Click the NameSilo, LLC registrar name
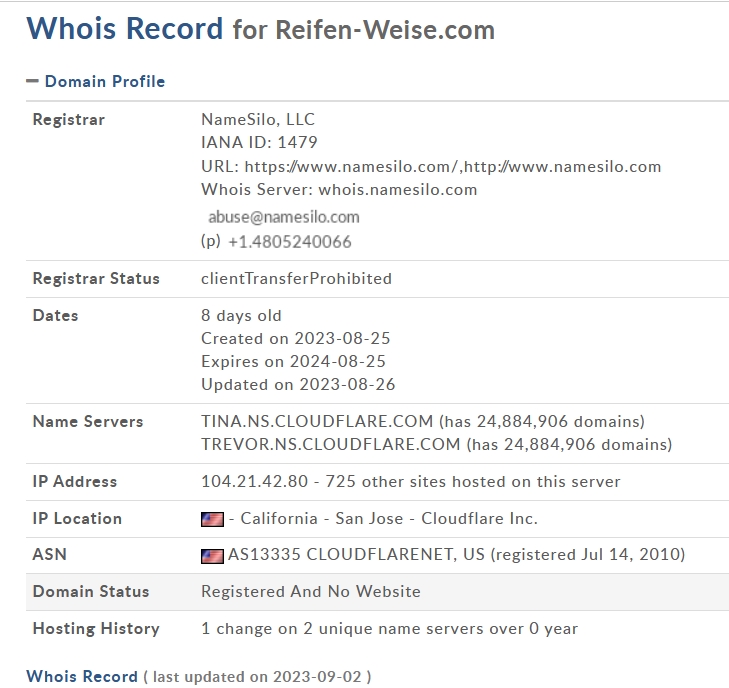The height and width of the screenshot is (688, 729). 258,119
